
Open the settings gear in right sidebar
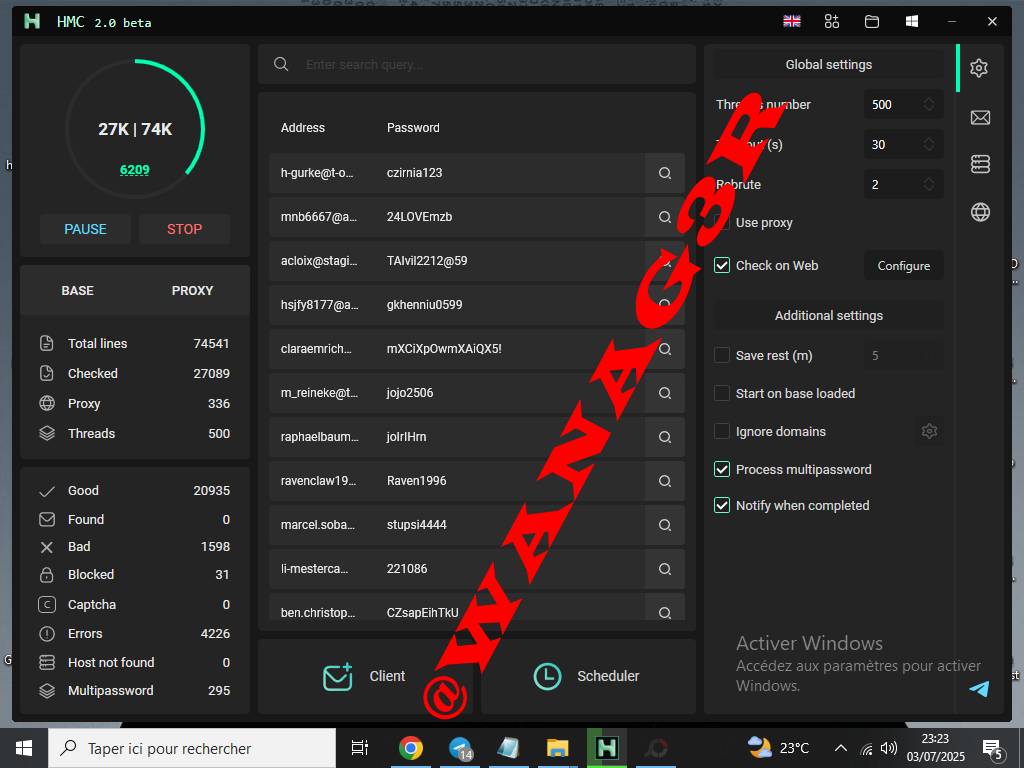pos(978,68)
